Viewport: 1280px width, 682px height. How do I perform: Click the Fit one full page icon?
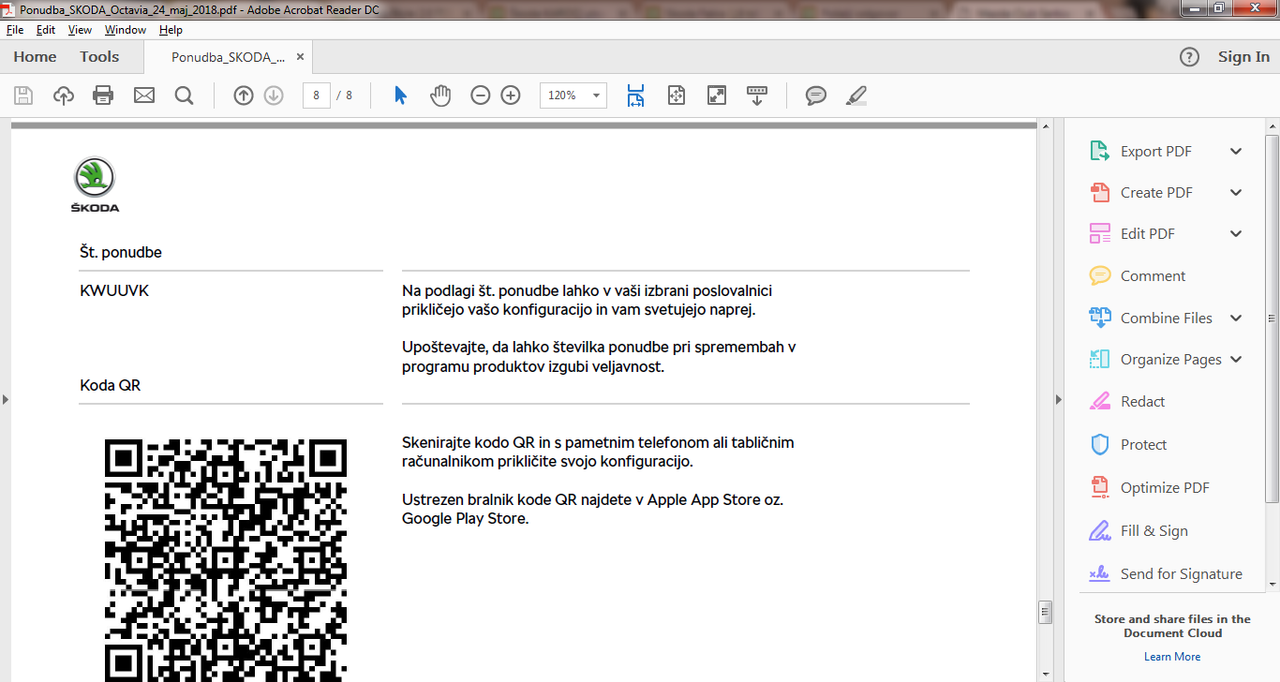pos(677,96)
